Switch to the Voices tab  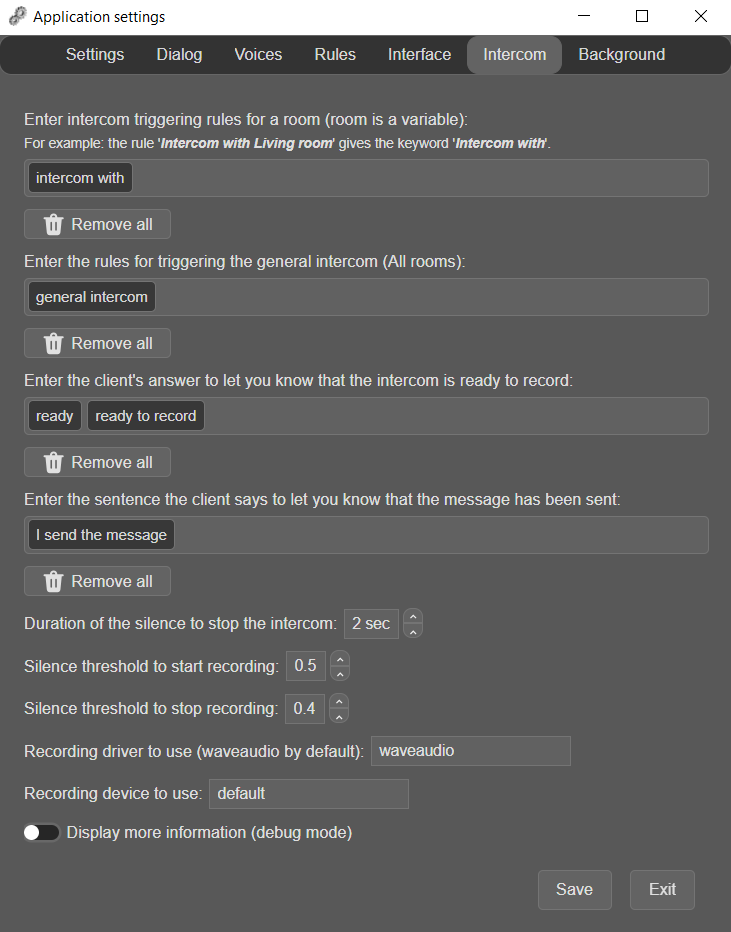tap(258, 55)
